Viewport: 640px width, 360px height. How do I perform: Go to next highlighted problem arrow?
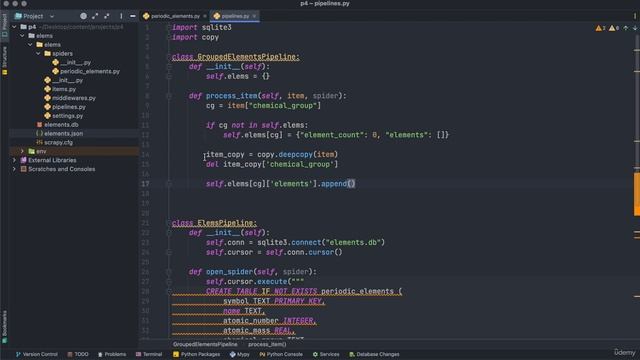pos(635,28)
